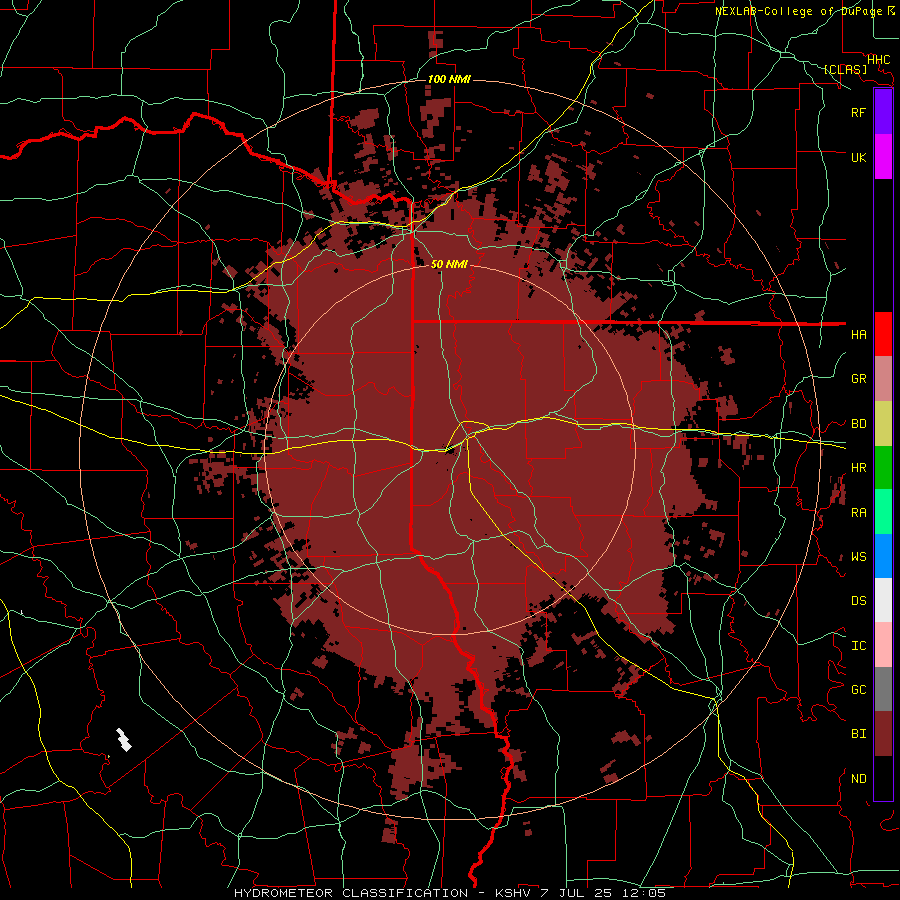
Task: Click the magenta UK legend color swatch
Action: (883, 157)
